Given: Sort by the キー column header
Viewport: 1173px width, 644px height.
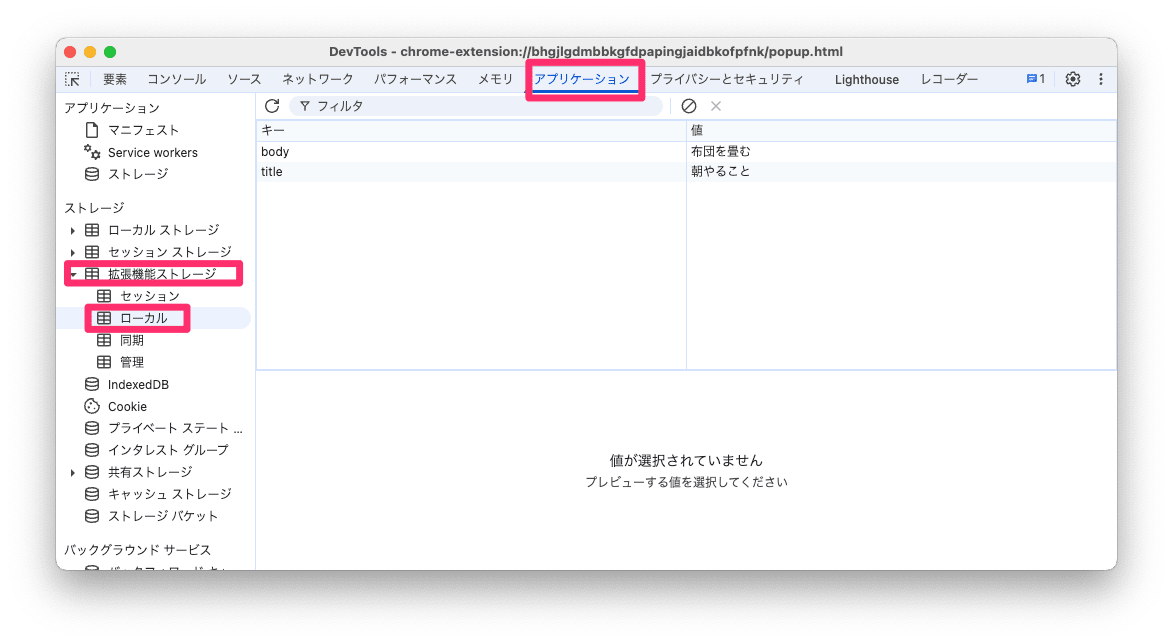Looking at the screenshot, I should click(471, 131).
